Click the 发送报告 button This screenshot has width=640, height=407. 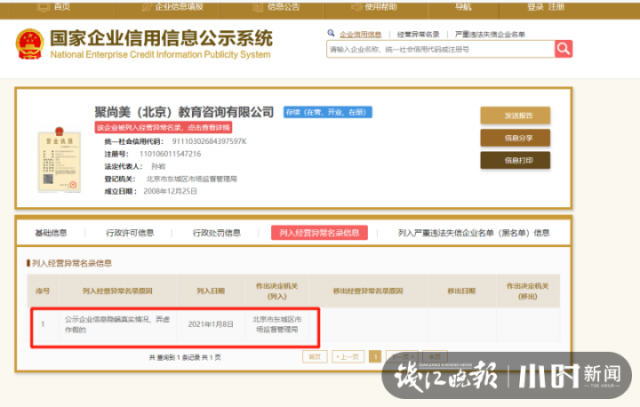point(515,116)
